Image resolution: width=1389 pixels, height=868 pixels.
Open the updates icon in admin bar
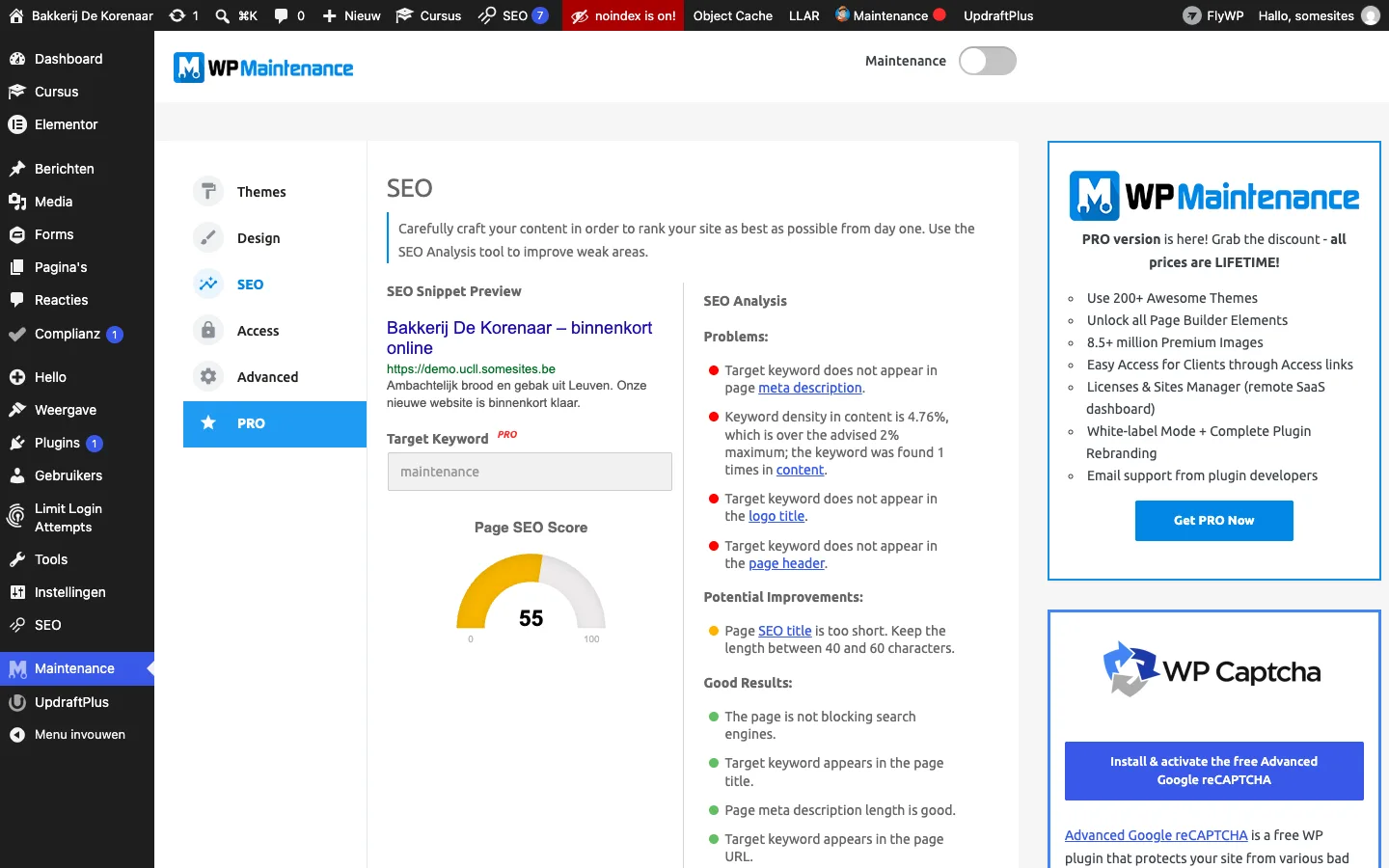click(x=177, y=15)
